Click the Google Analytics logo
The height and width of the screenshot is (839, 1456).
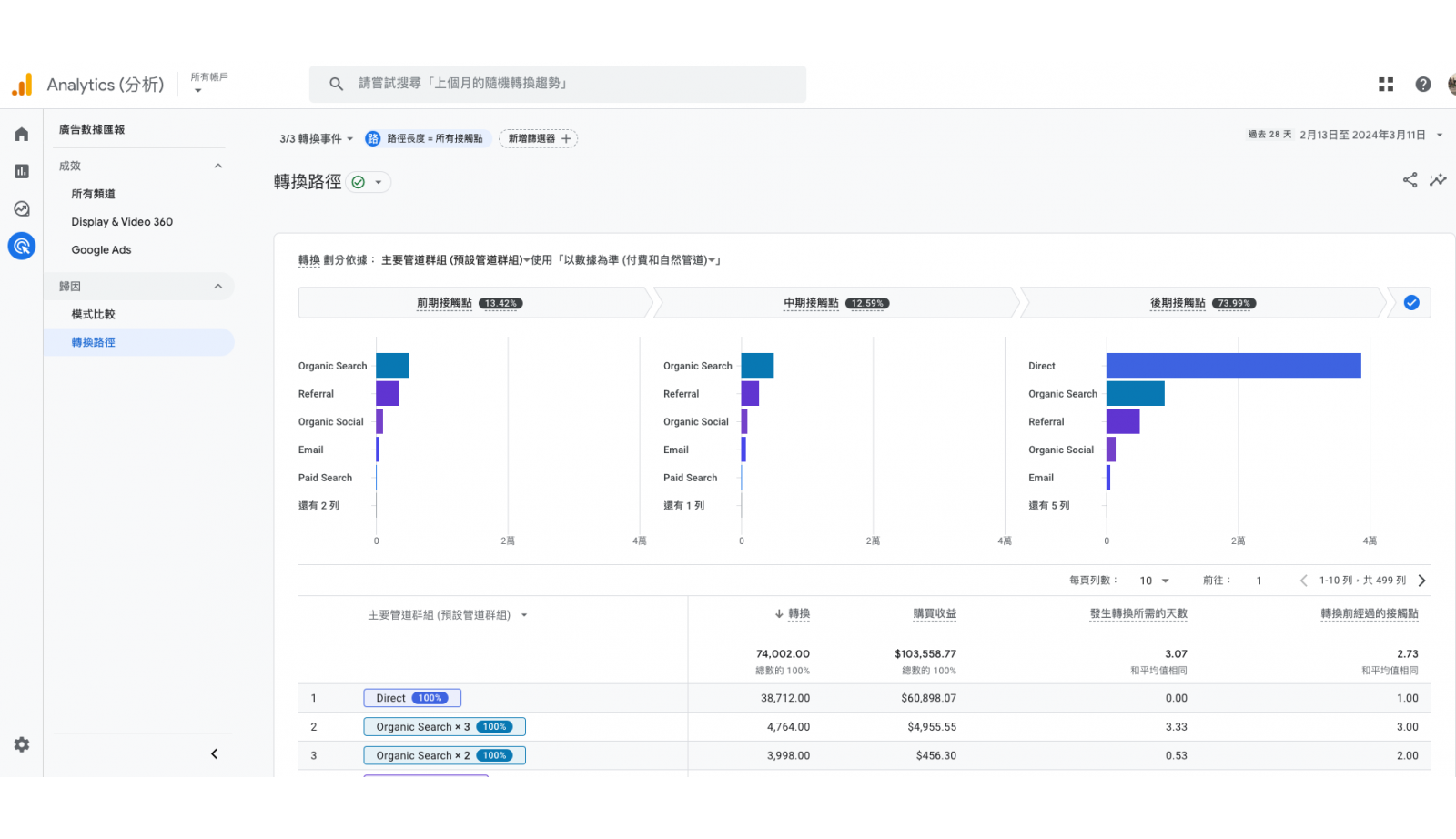[22, 85]
